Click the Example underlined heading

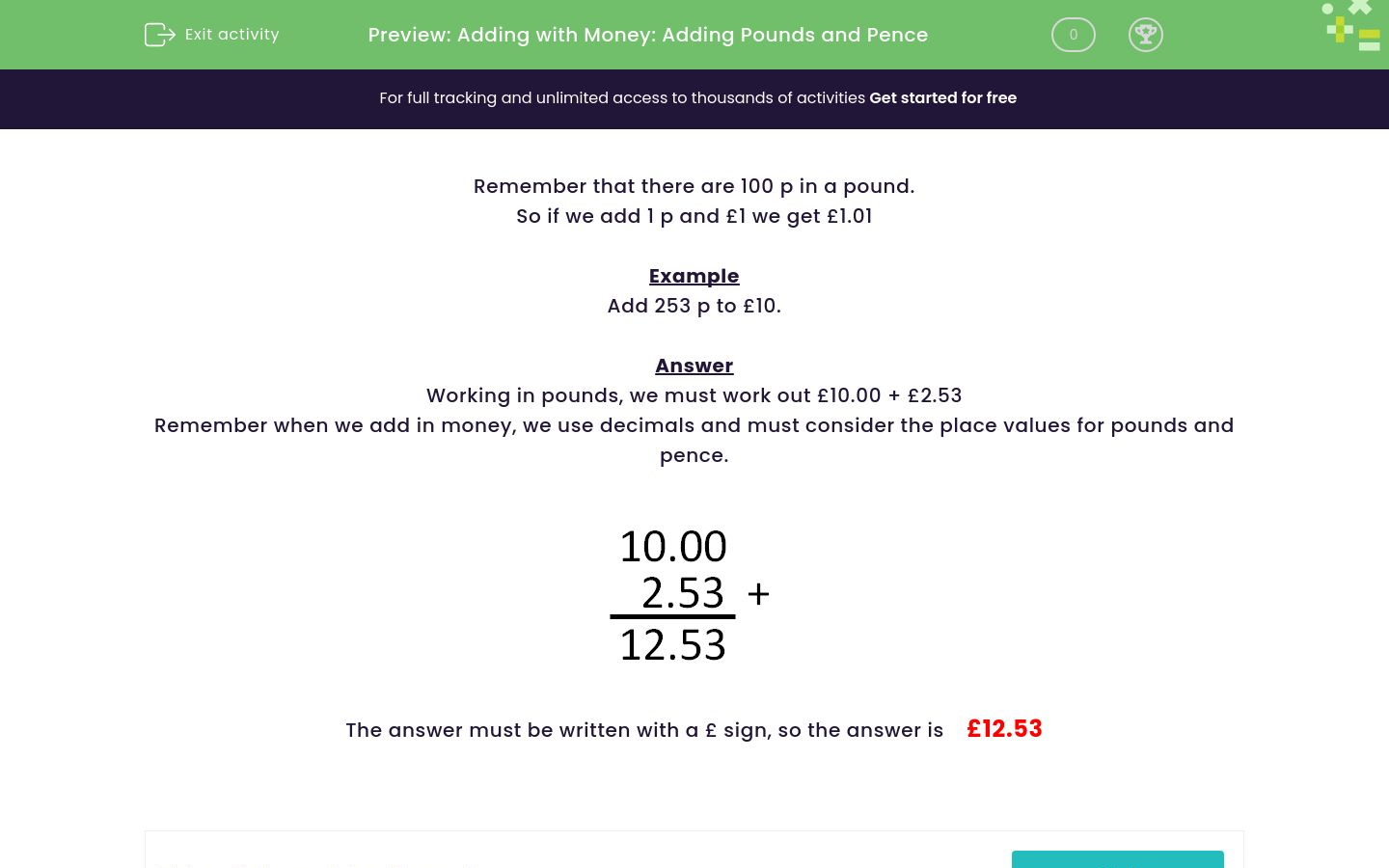[694, 276]
